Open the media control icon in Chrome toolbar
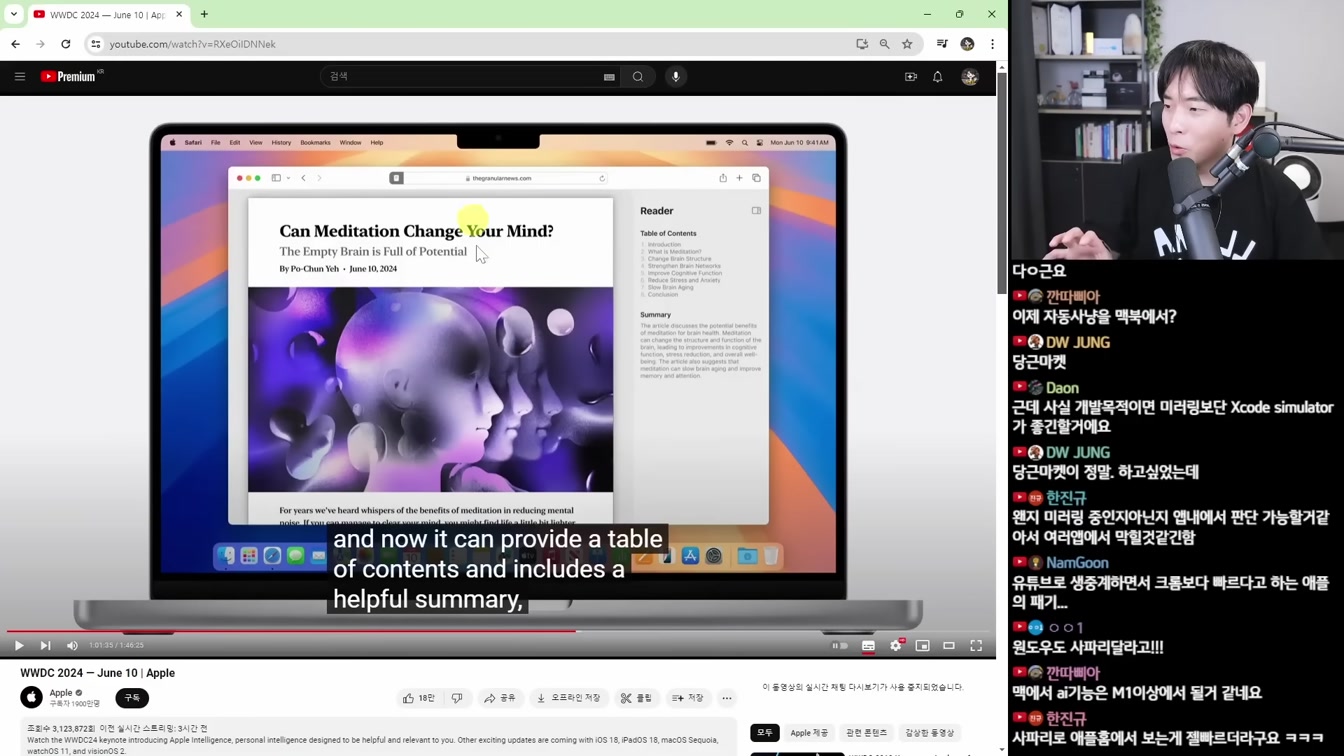The width and height of the screenshot is (1344, 756). (942, 44)
